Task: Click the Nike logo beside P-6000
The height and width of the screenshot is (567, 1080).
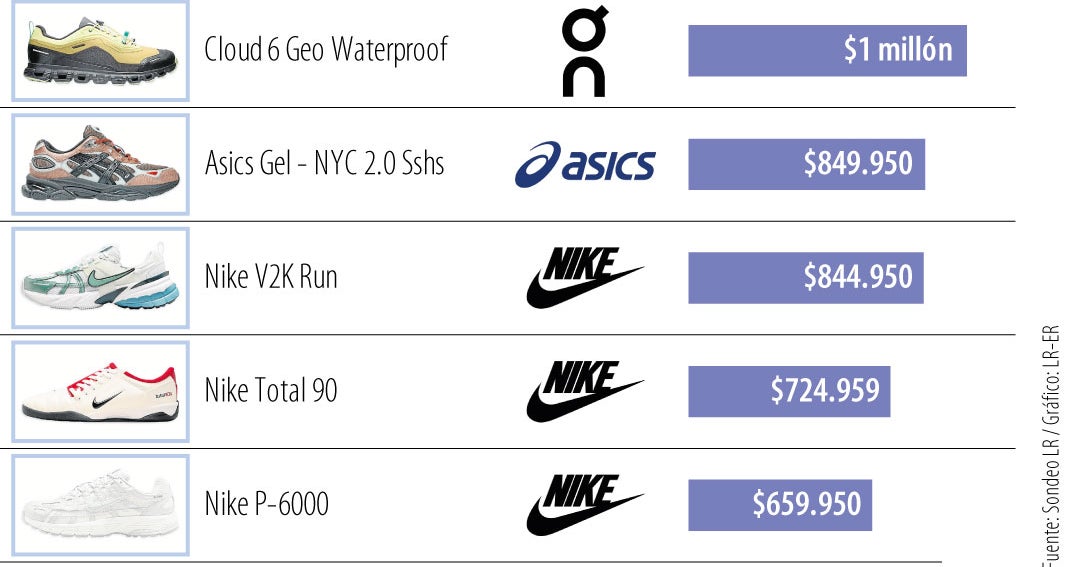Action: pos(585,505)
